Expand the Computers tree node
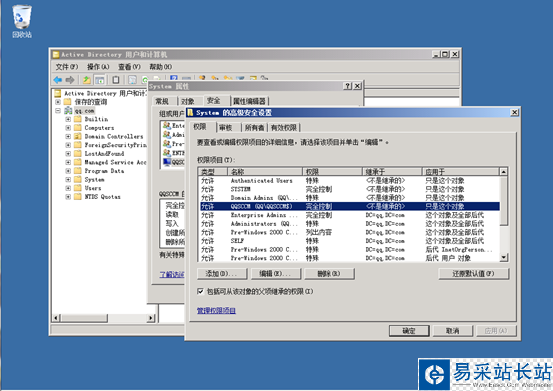The image size is (553, 391). click(x=68, y=128)
